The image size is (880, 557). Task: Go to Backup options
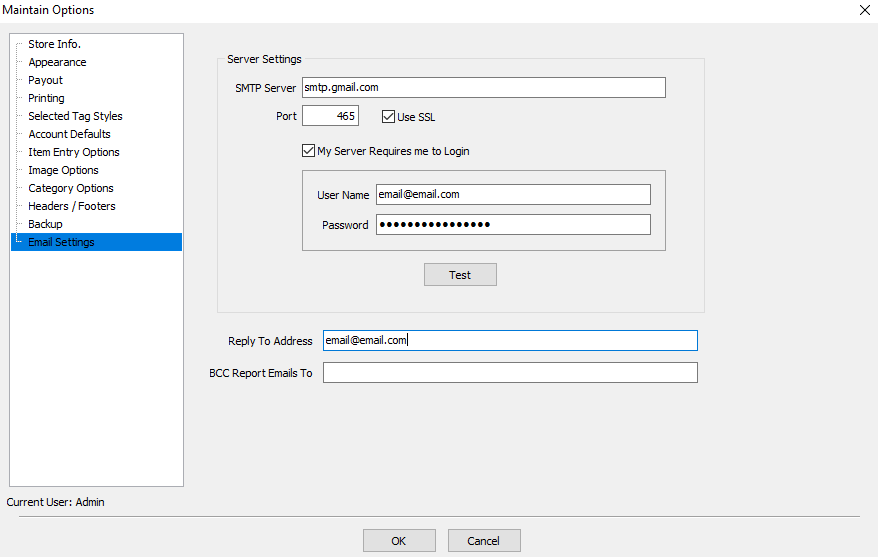(45, 223)
